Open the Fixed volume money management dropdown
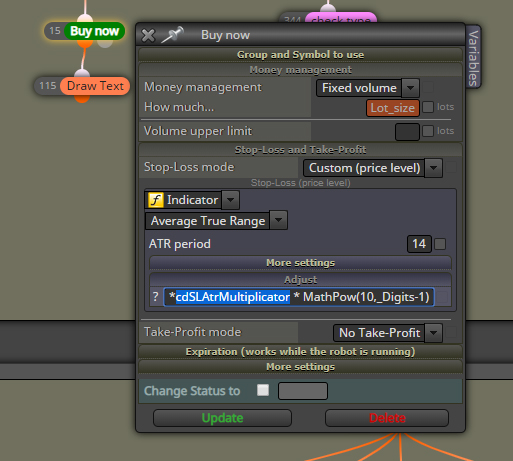 point(368,88)
